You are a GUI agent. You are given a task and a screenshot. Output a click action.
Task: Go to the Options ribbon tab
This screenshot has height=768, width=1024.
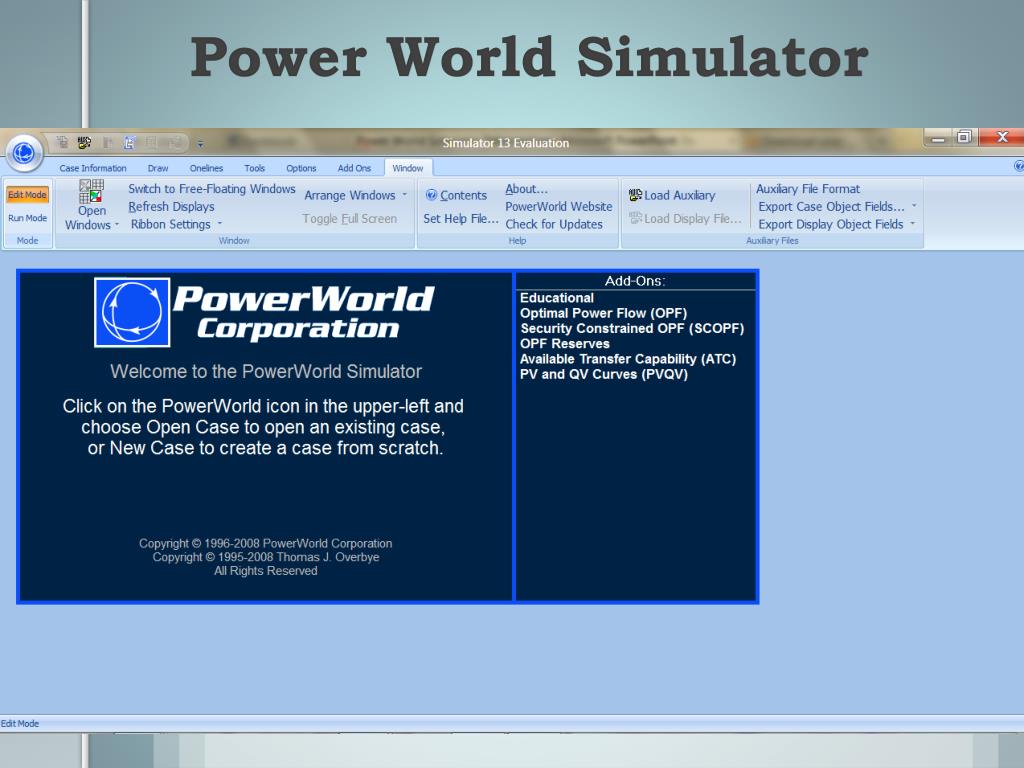pyautogui.click(x=301, y=168)
